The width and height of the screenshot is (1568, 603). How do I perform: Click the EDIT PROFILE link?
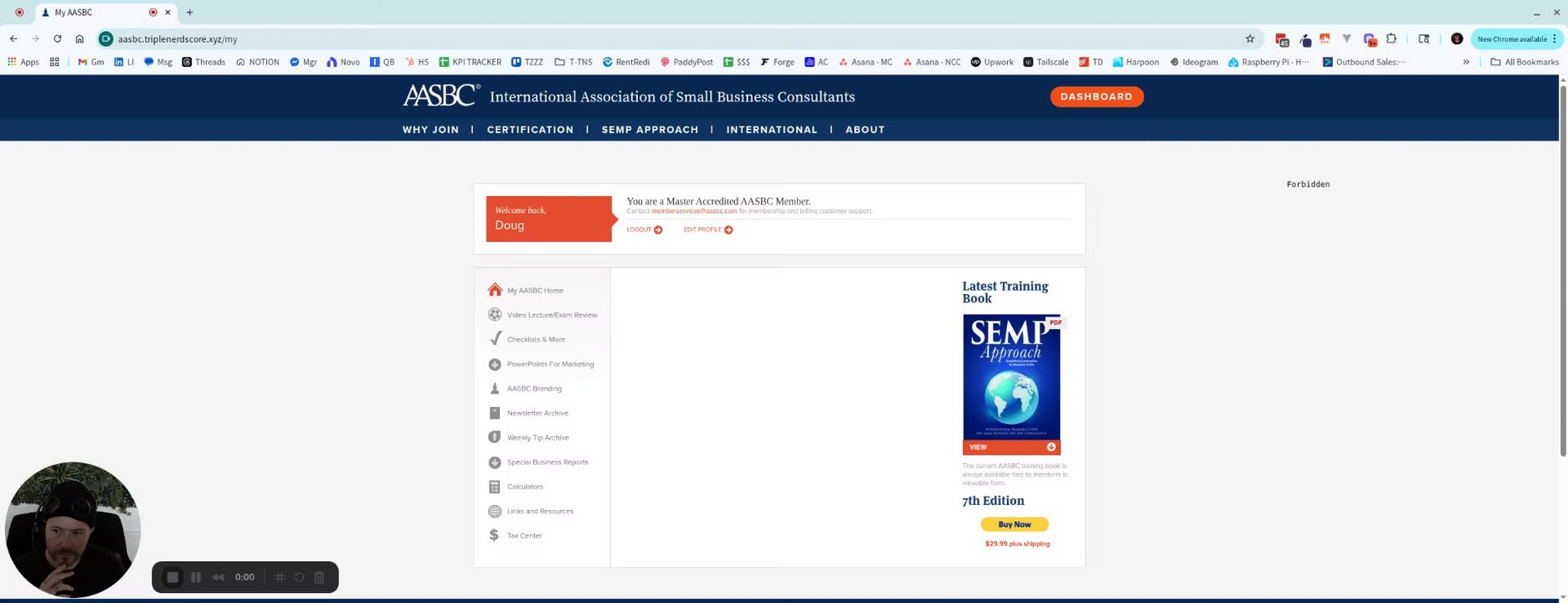[x=702, y=229]
